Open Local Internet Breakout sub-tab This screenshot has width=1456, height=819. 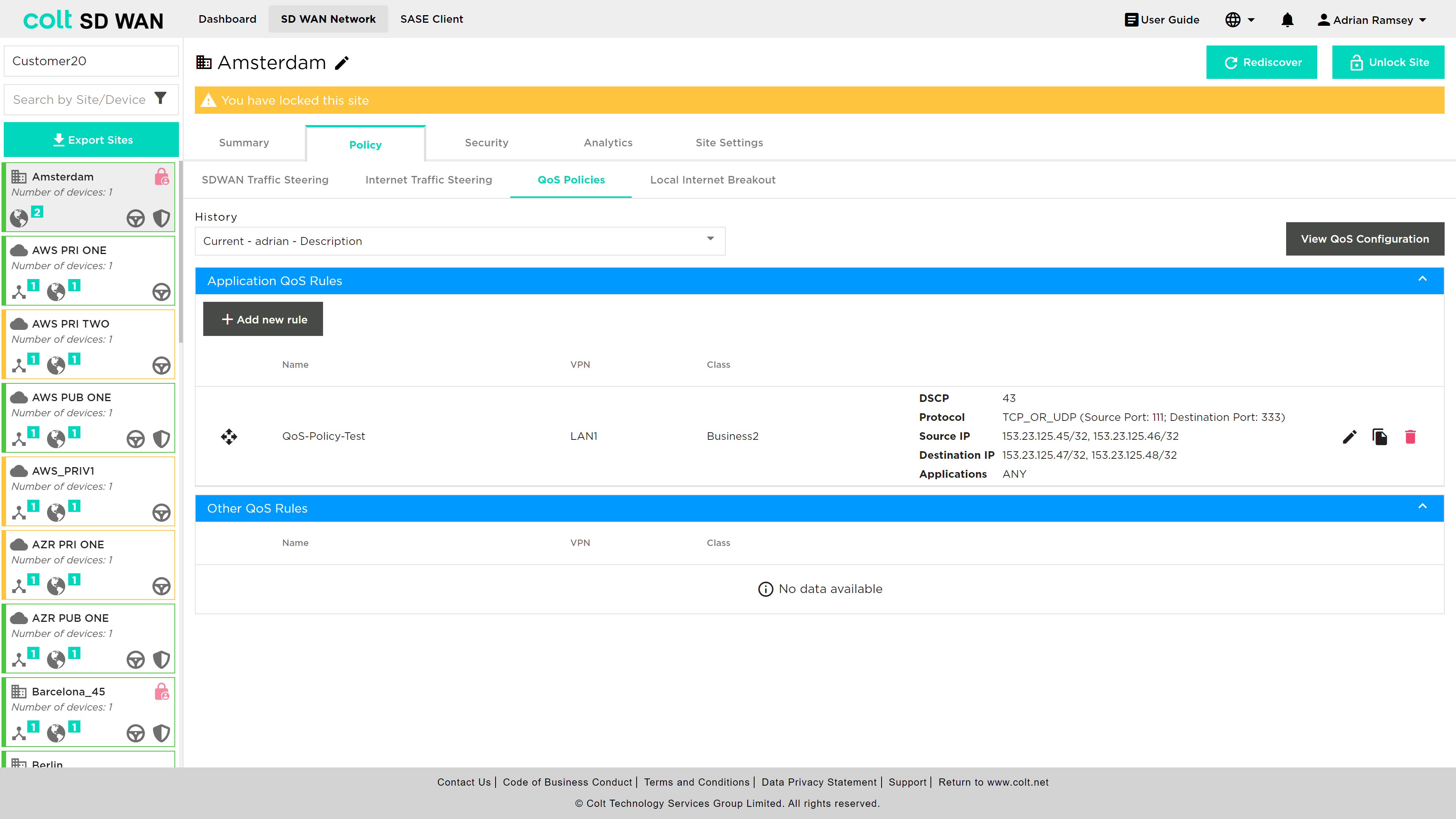coord(712,180)
